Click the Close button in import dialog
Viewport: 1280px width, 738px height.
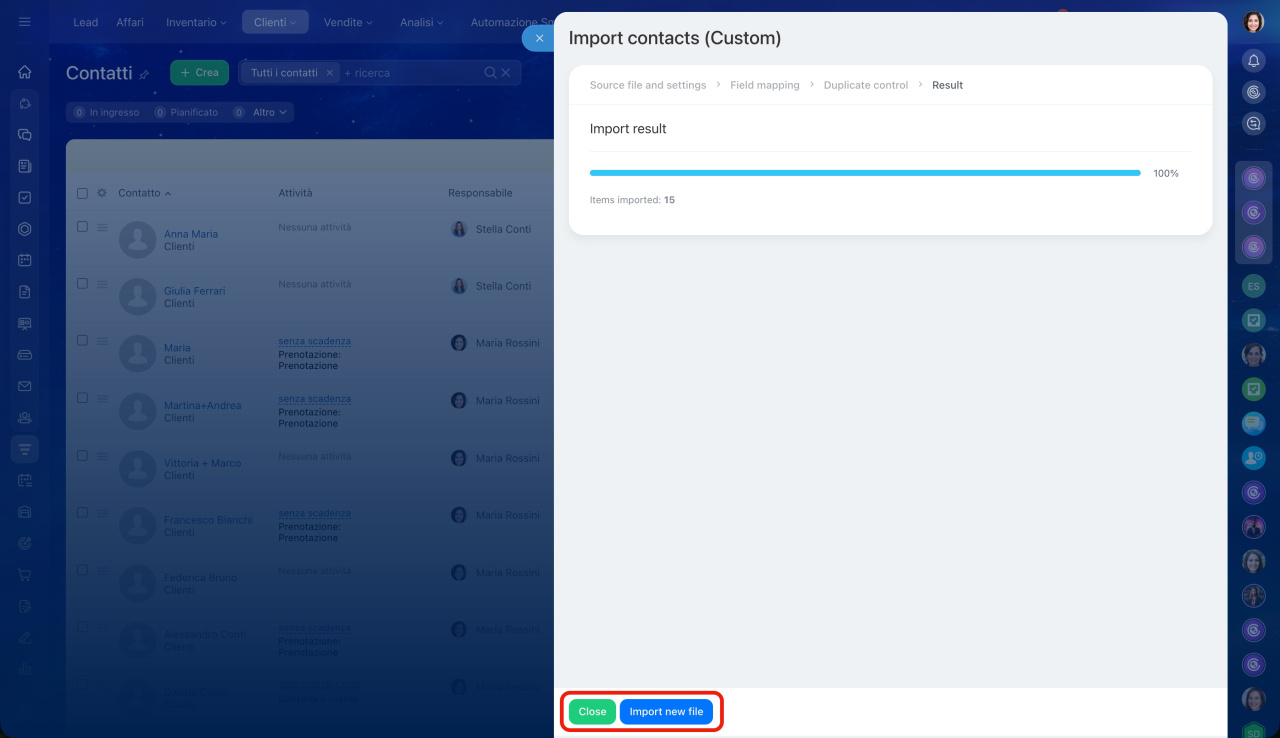(592, 712)
